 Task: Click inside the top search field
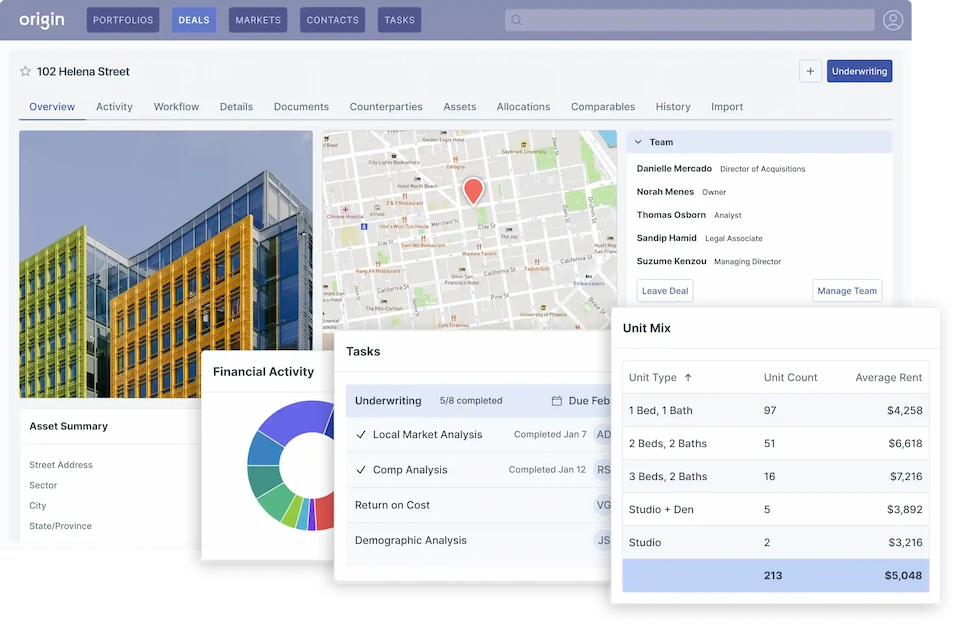tap(690, 19)
